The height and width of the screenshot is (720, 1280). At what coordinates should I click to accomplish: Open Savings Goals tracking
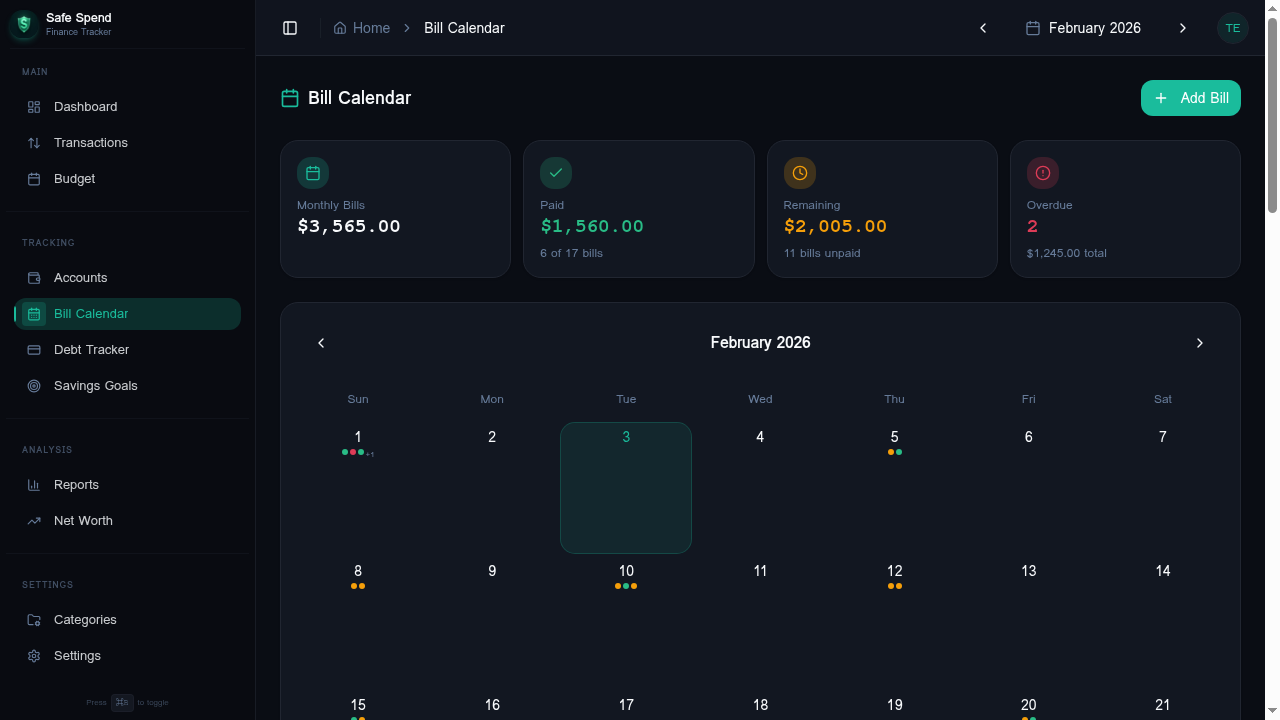pos(95,385)
